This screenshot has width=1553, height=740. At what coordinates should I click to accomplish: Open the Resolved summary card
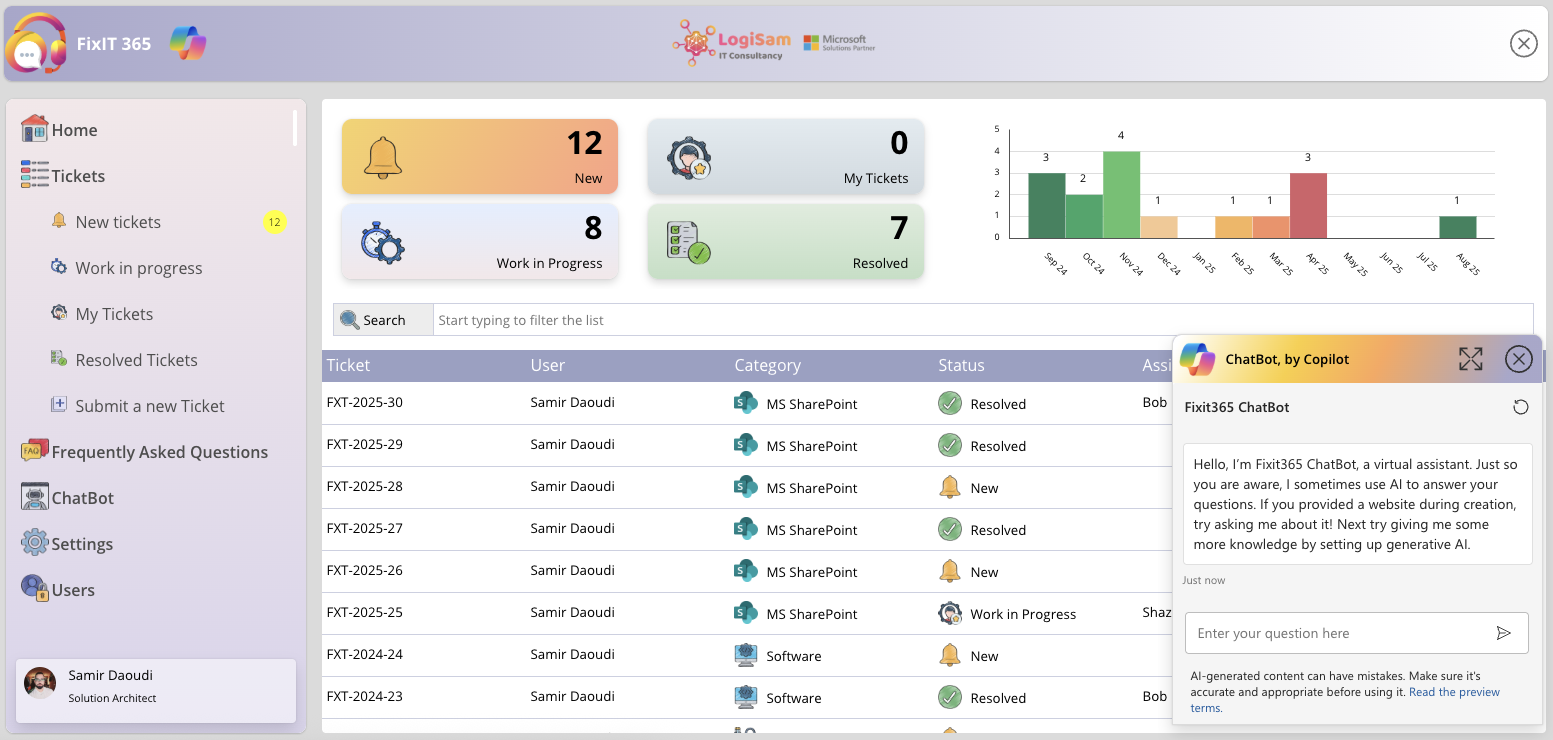[x=786, y=241]
